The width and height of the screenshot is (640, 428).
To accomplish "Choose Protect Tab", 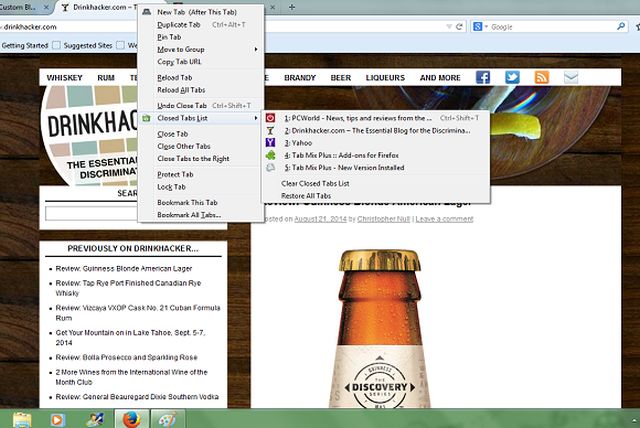I will click(201, 174).
